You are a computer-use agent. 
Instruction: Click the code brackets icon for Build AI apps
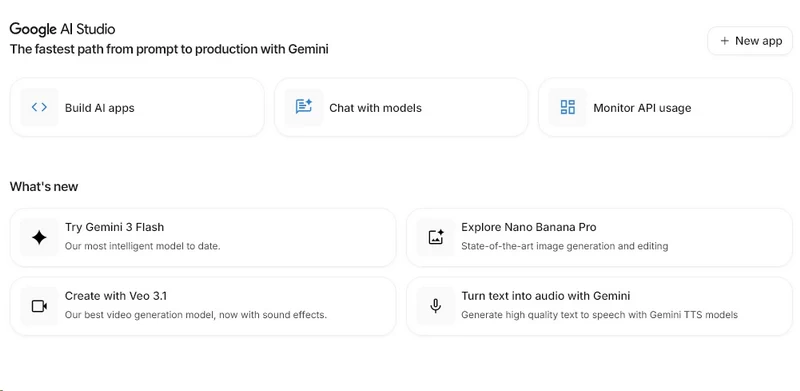[x=39, y=107]
